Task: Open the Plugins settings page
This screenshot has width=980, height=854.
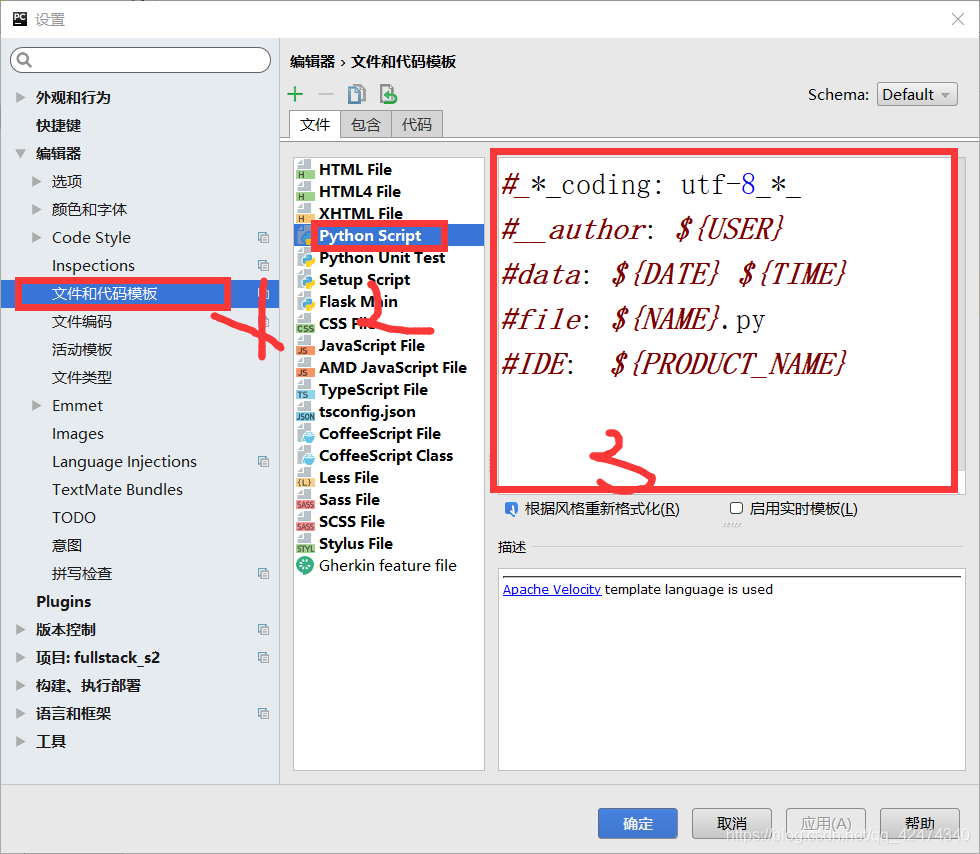Action: pyautogui.click(x=64, y=601)
